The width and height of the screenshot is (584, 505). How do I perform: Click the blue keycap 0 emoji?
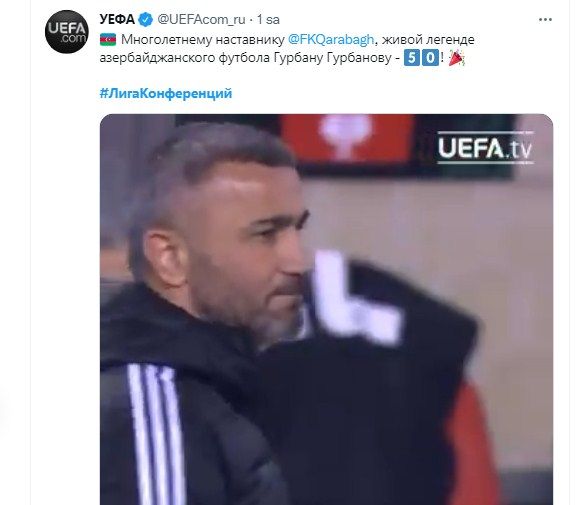click(431, 58)
